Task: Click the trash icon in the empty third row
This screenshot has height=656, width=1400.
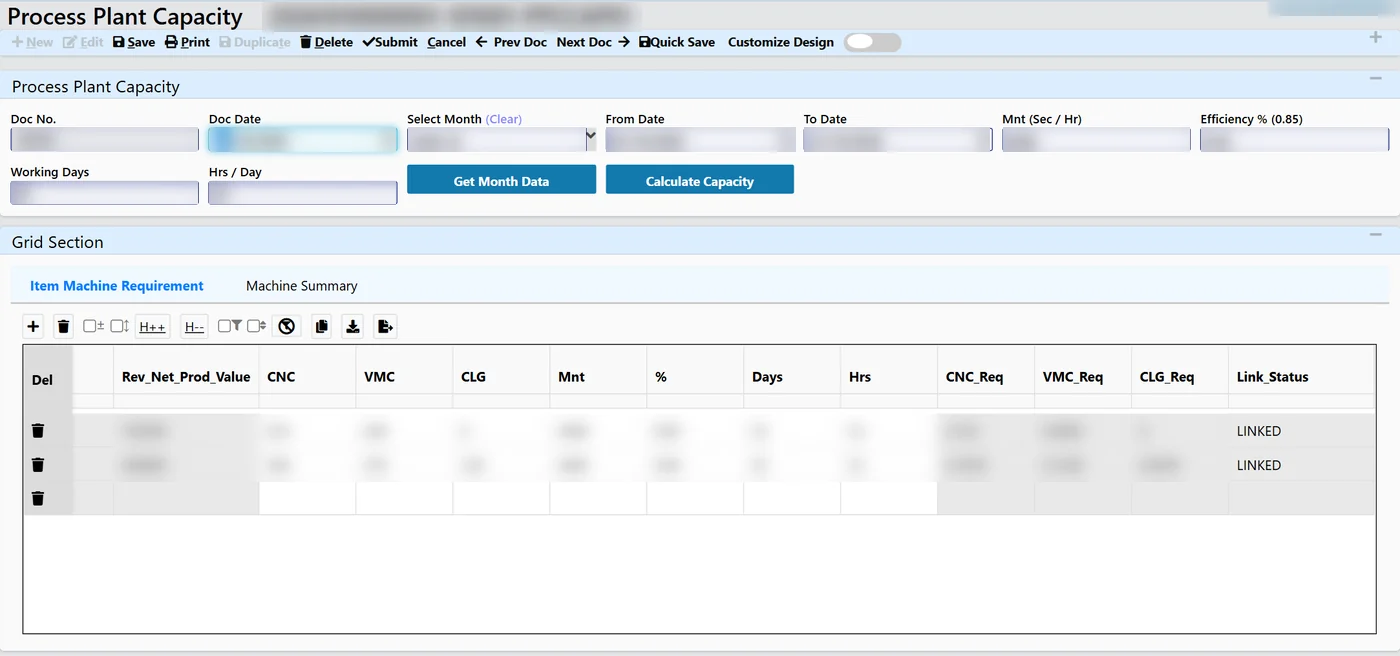Action: pos(38,498)
